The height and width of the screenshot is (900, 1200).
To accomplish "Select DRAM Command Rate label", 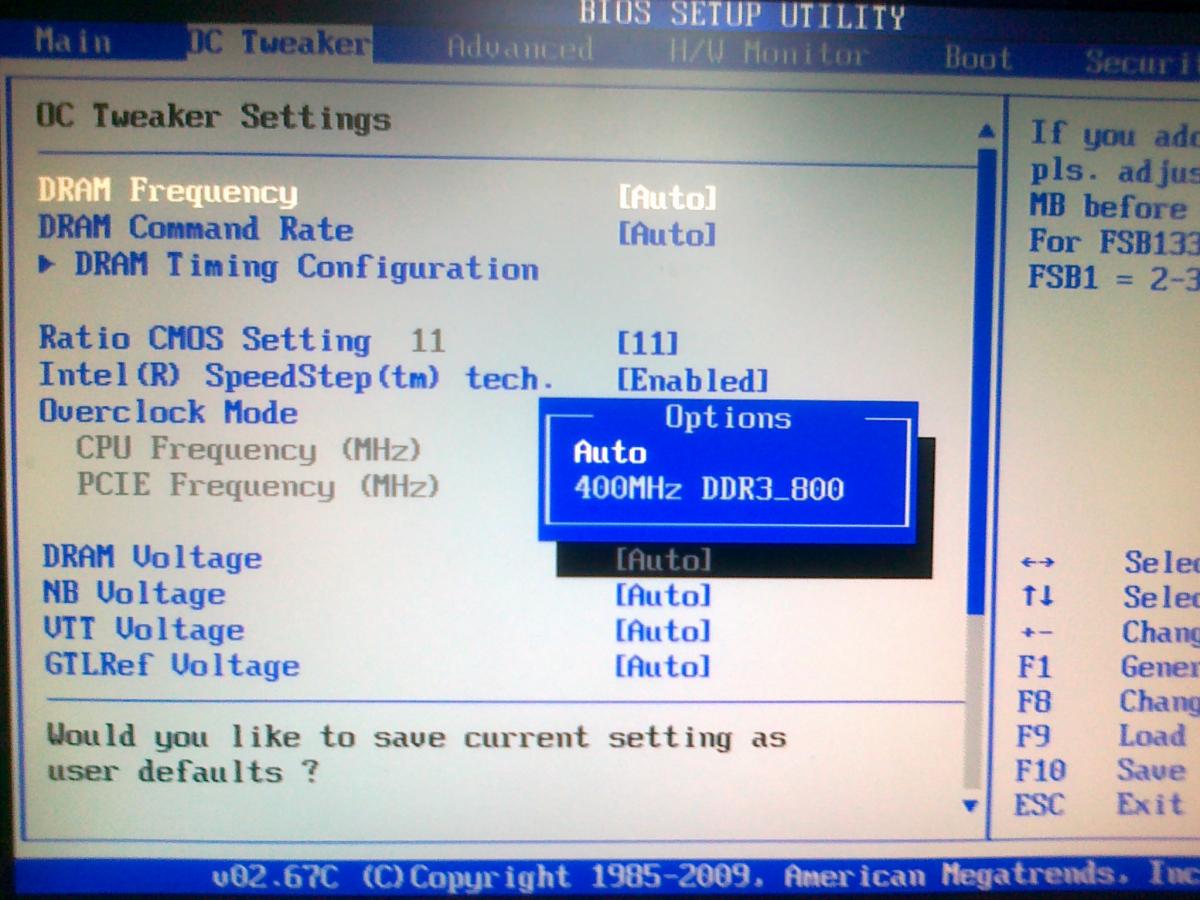I will coord(196,228).
